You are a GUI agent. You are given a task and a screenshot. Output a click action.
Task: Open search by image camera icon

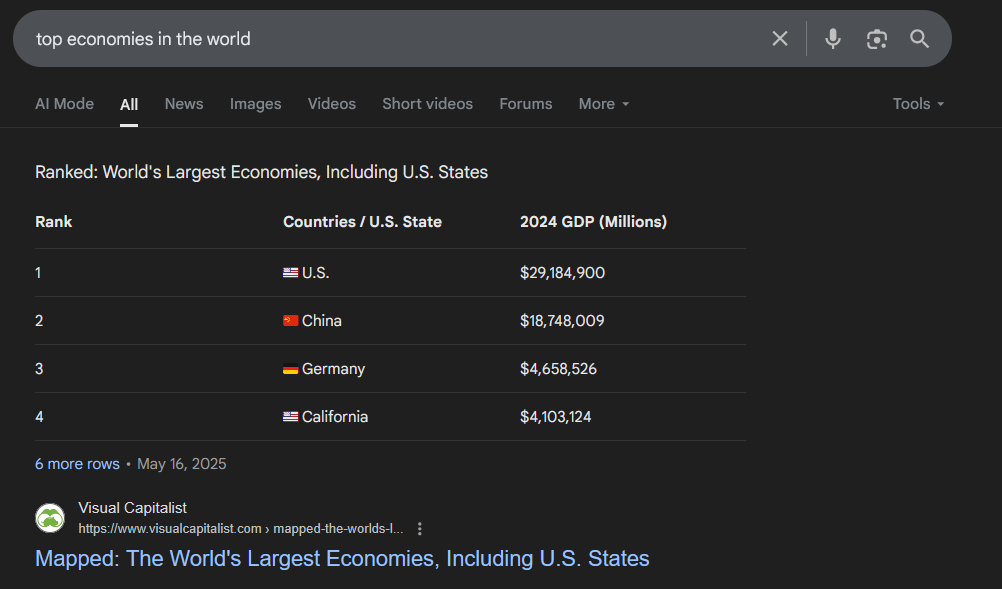coord(877,39)
